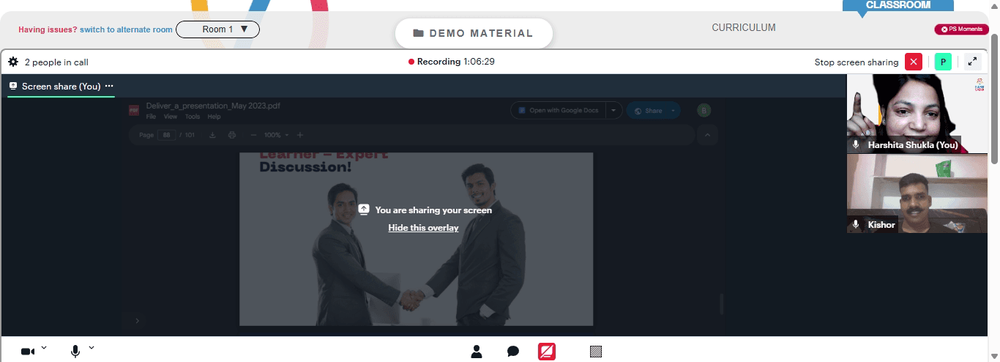Stop screen sharing with red X button

pyautogui.click(x=913, y=62)
